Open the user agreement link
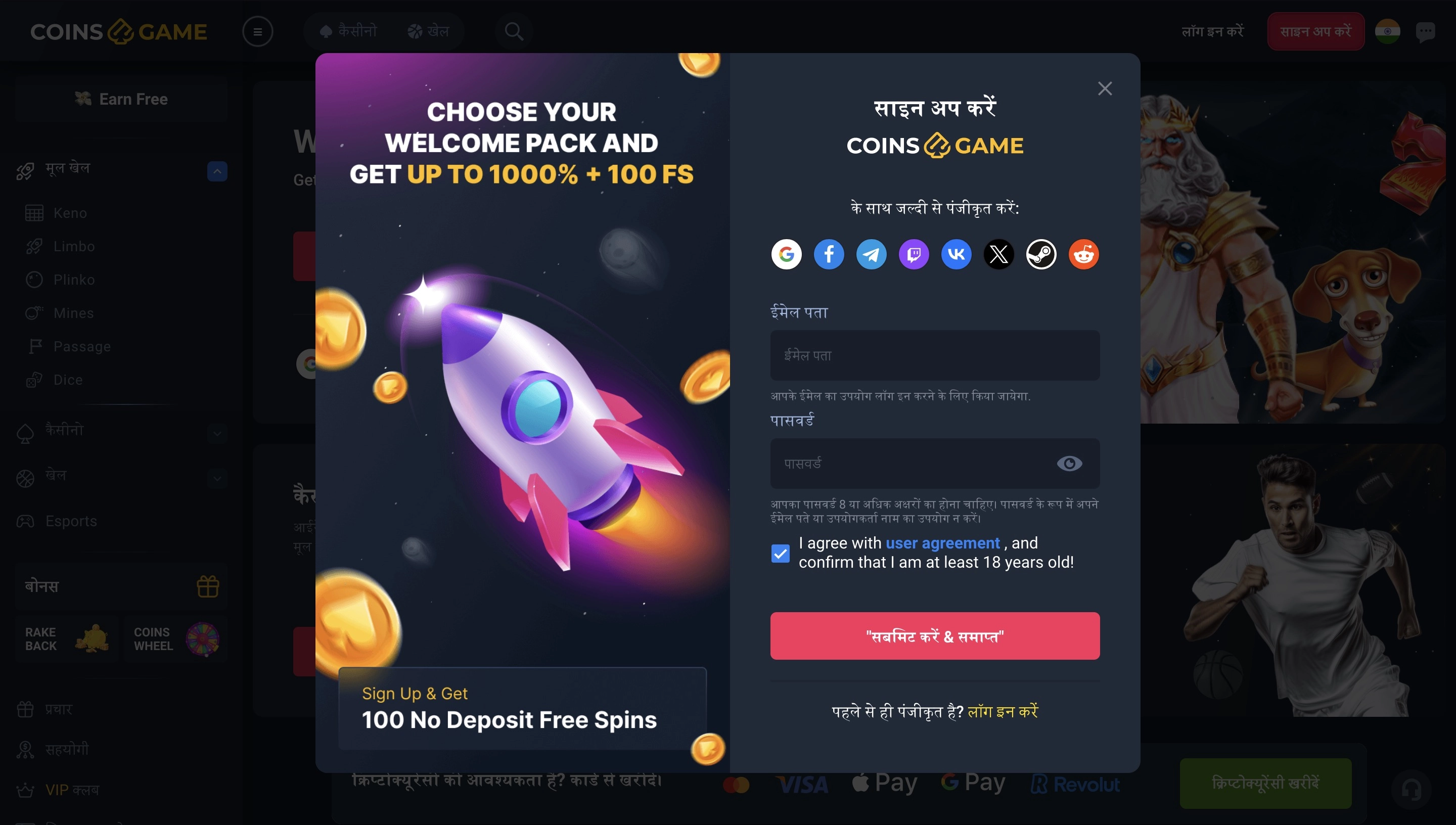1456x825 pixels. tap(942, 543)
